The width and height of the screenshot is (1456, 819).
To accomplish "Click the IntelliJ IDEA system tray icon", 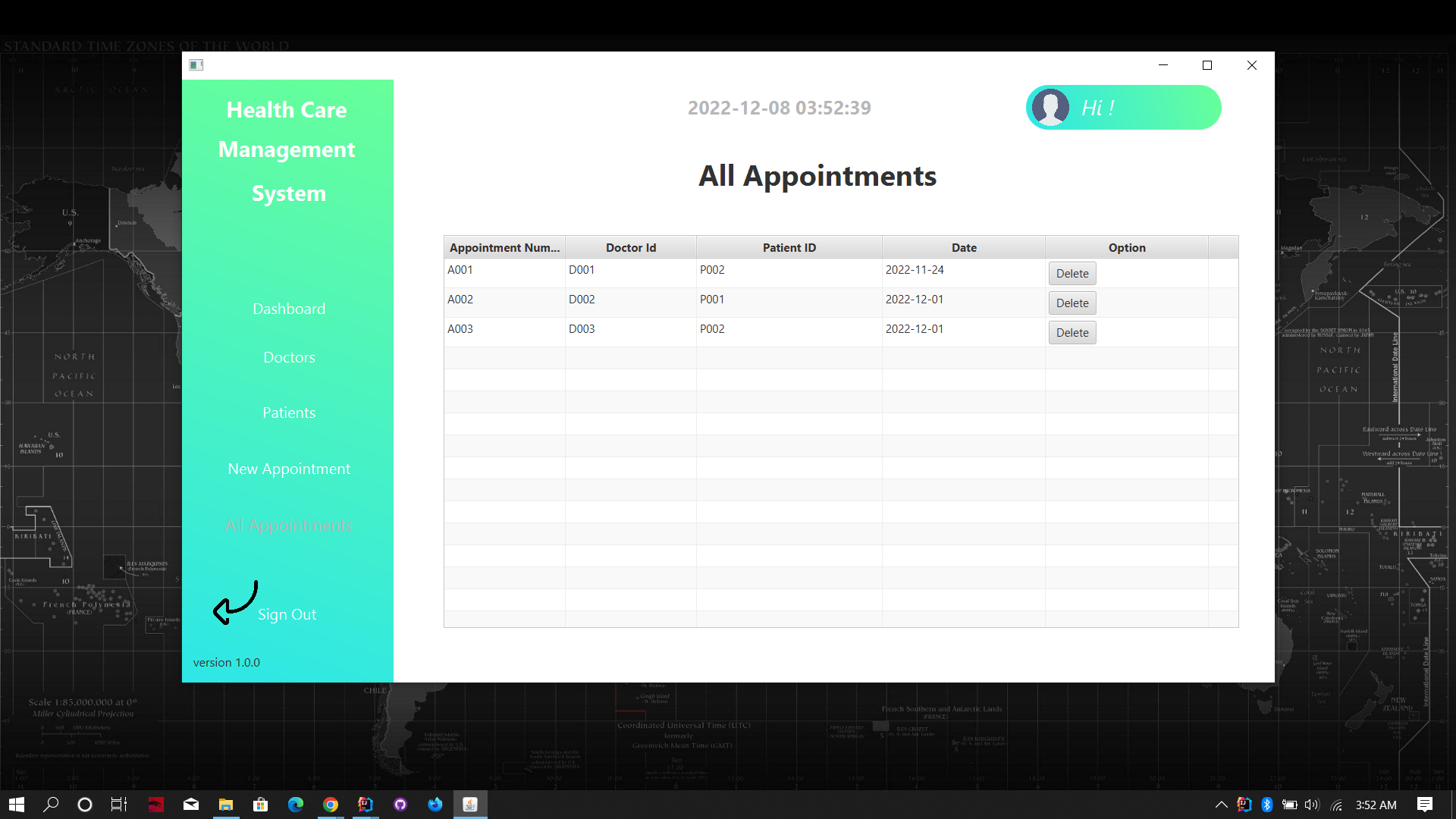I will [1244, 805].
